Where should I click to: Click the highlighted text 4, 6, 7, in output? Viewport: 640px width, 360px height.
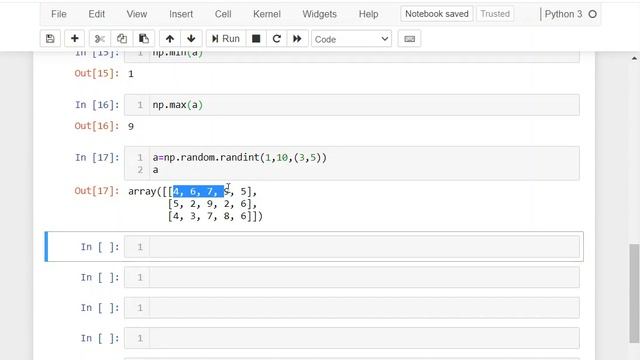point(198,191)
